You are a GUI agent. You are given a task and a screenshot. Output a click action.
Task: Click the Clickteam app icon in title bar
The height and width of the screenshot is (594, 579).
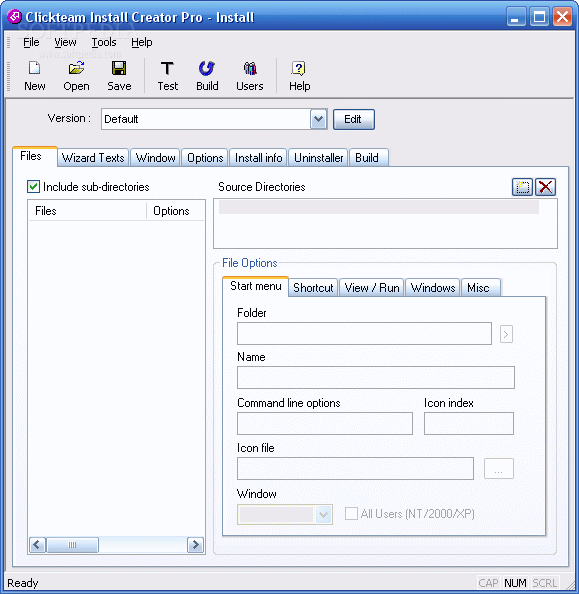pyautogui.click(x=14, y=17)
